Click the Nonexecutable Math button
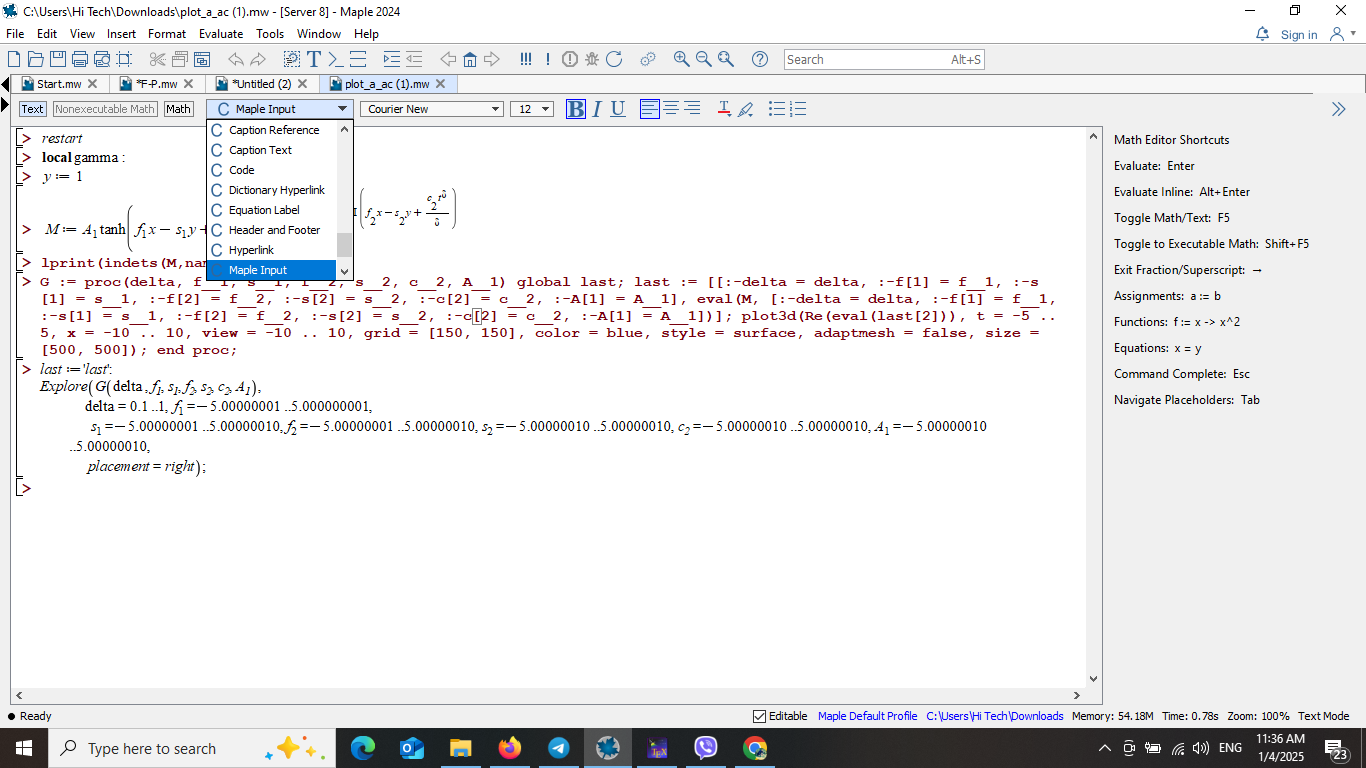The width and height of the screenshot is (1366, 768). pyautogui.click(x=105, y=109)
